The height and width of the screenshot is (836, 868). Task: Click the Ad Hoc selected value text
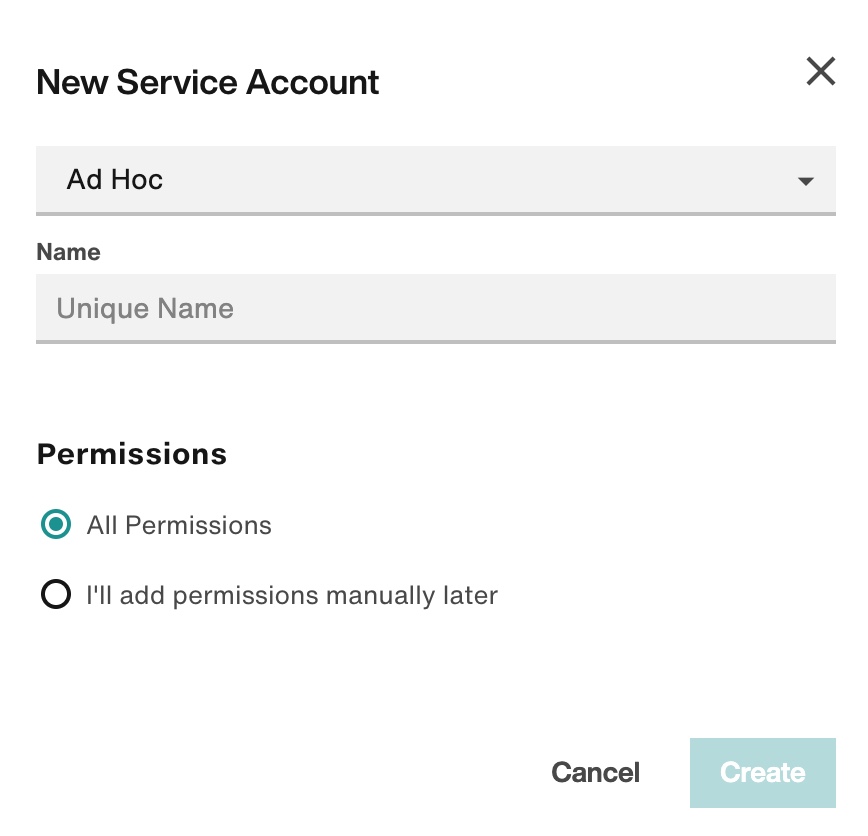coord(114,180)
